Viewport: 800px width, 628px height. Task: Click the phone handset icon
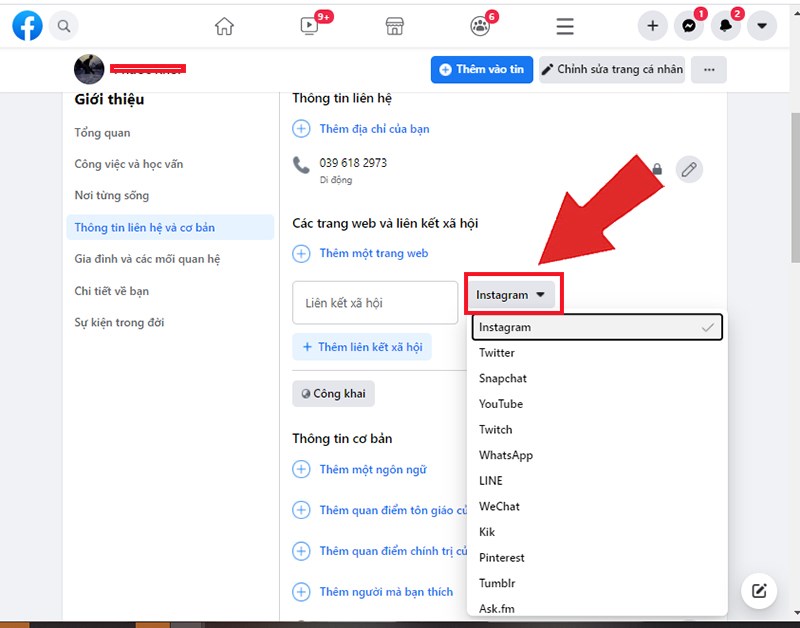[x=301, y=165]
